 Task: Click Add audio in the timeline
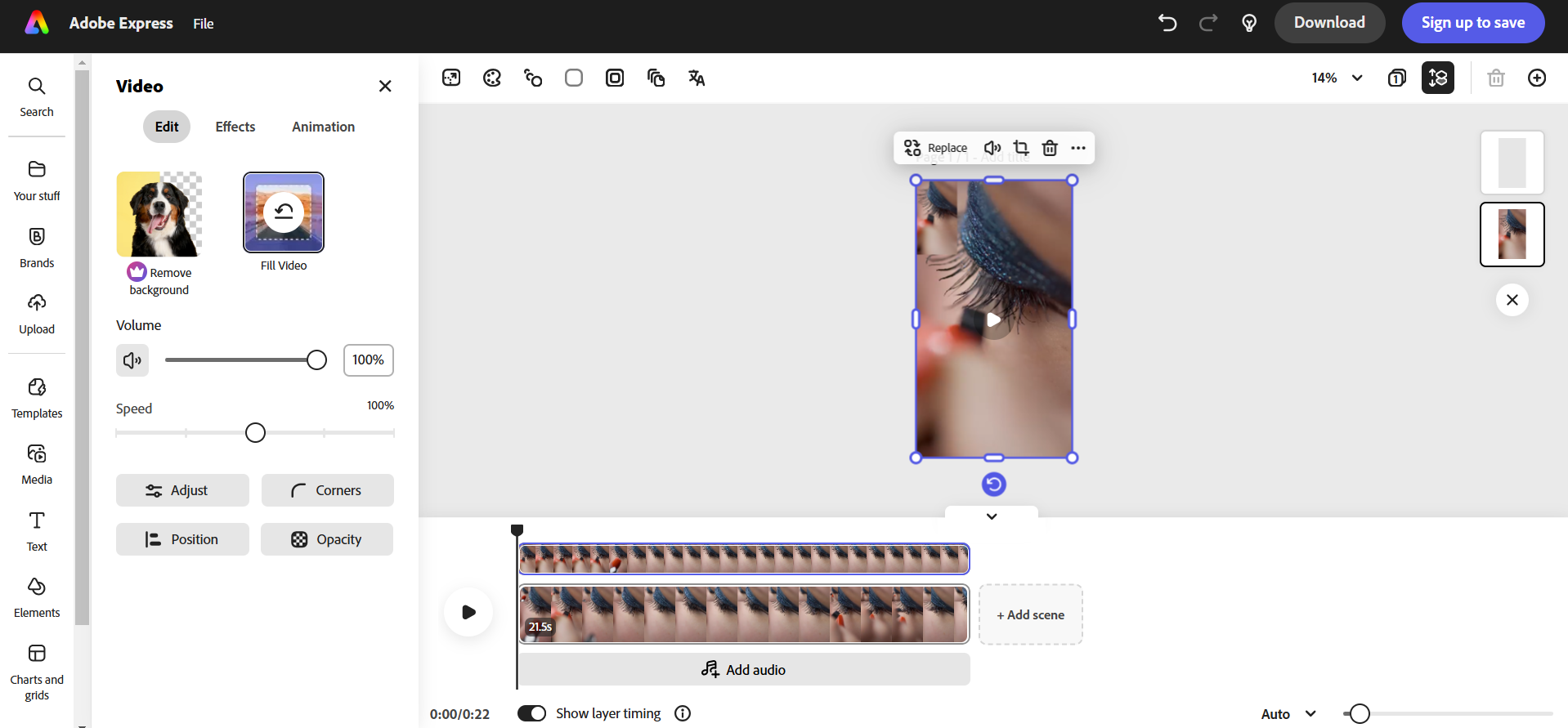pos(744,669)
